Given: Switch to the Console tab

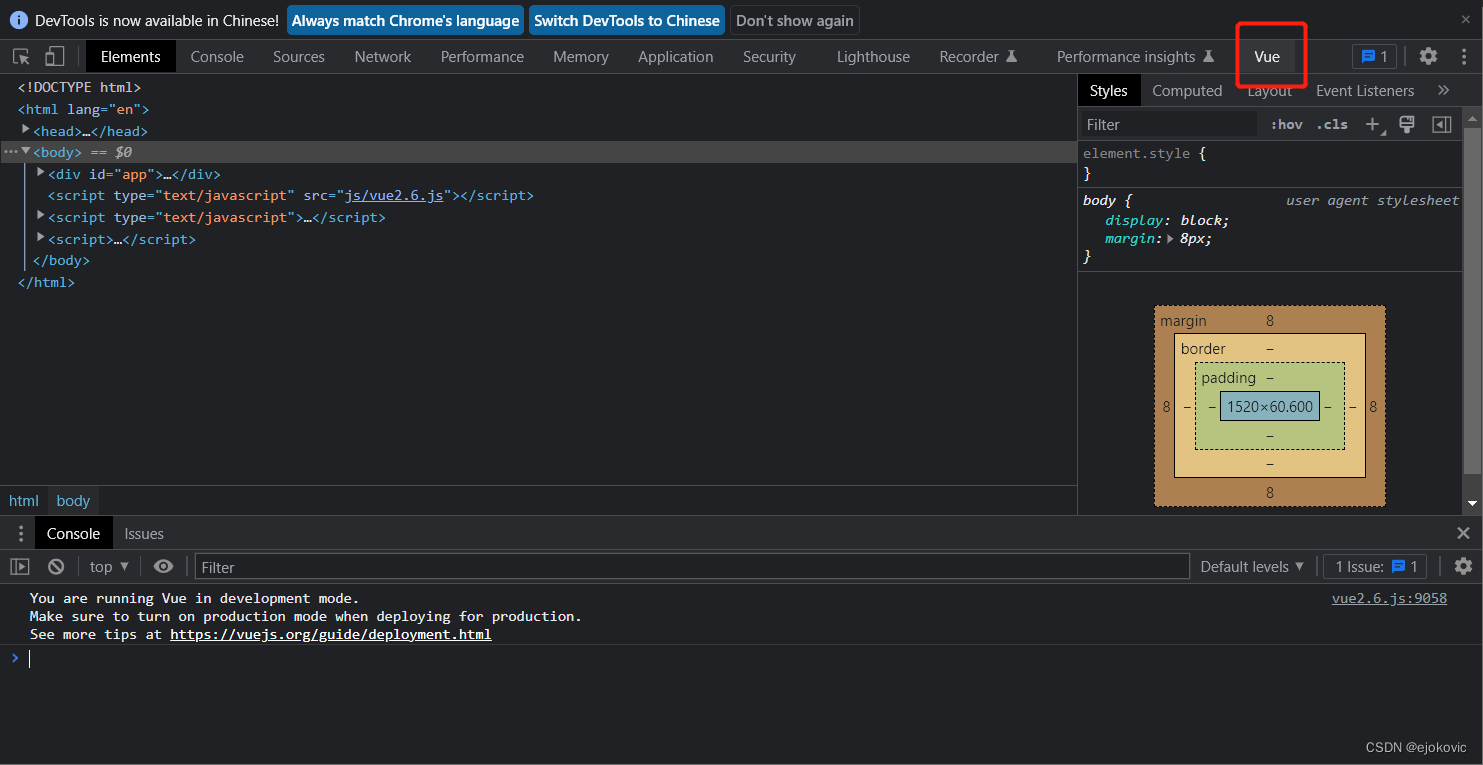Looking at the screenshot, I should click(x=217, y=57).
